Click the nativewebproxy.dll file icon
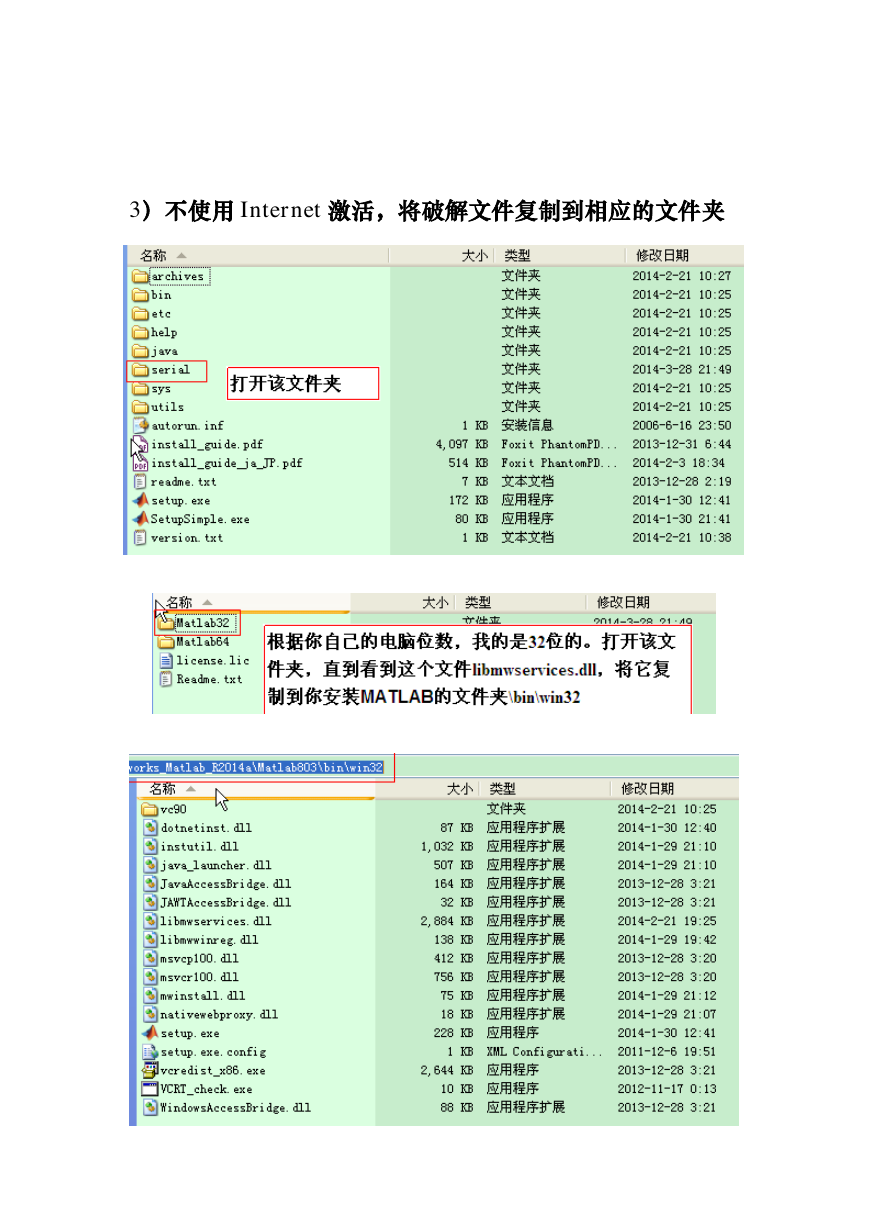 150,1014
